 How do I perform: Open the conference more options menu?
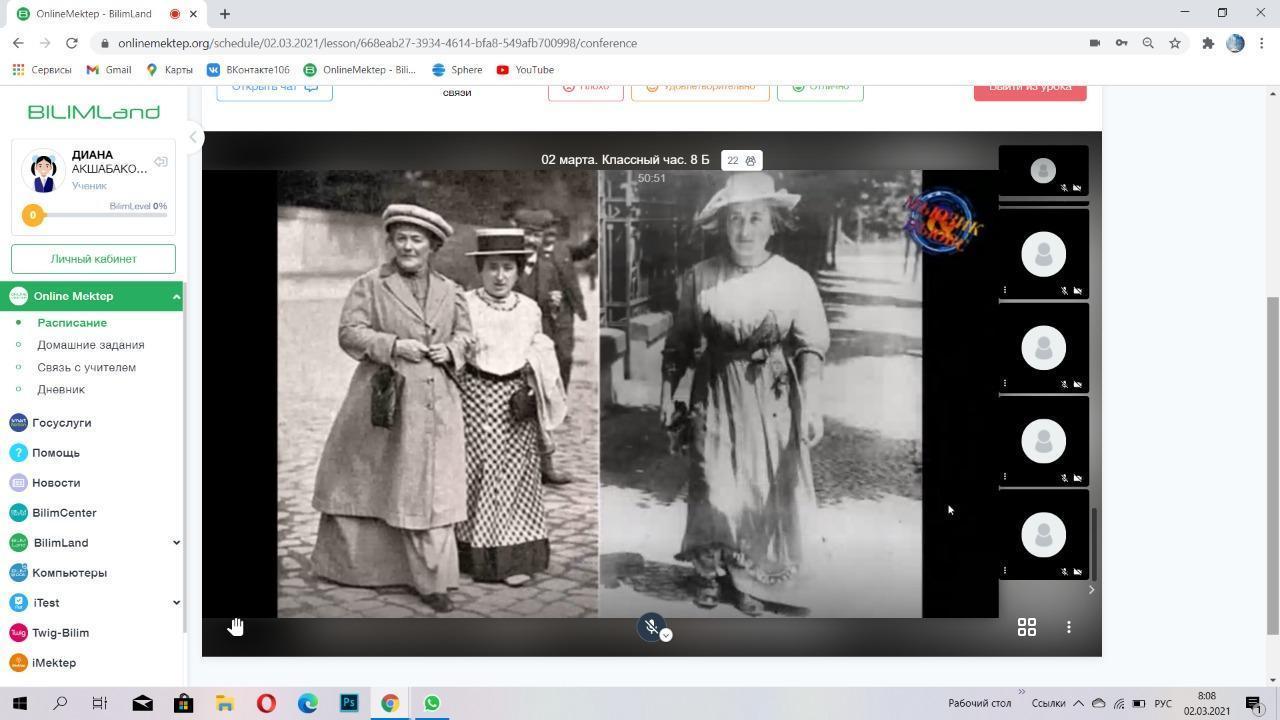1068,627
